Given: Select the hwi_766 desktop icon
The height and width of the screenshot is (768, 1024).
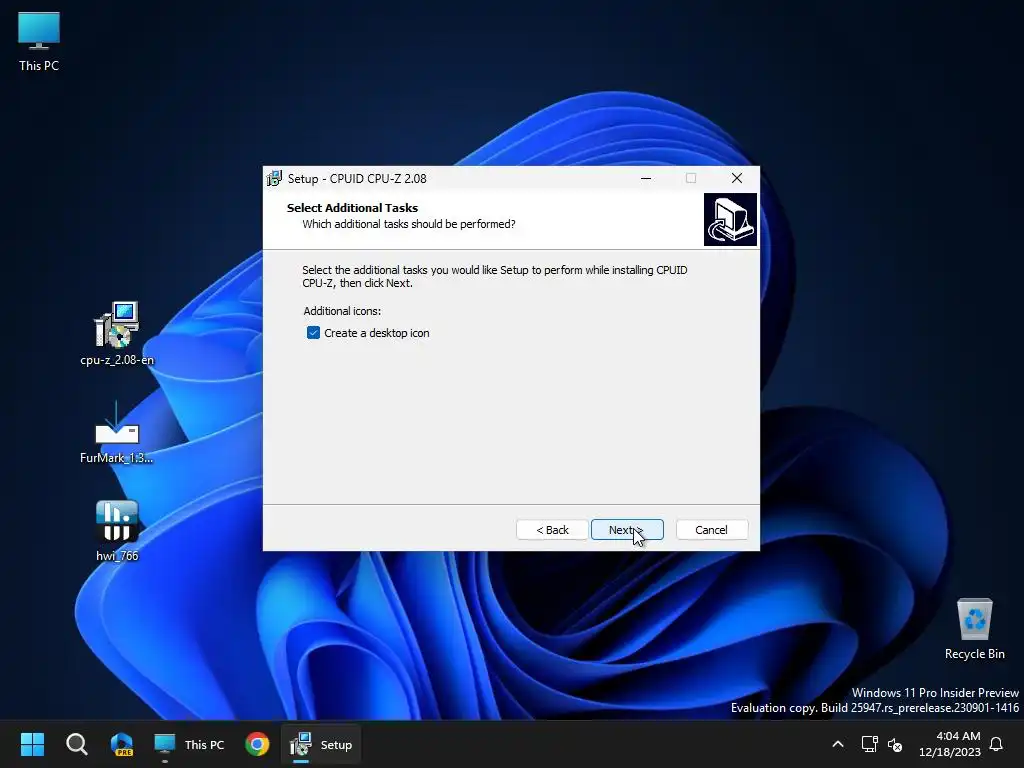Looking at the screenshot, I should point(117,531).
